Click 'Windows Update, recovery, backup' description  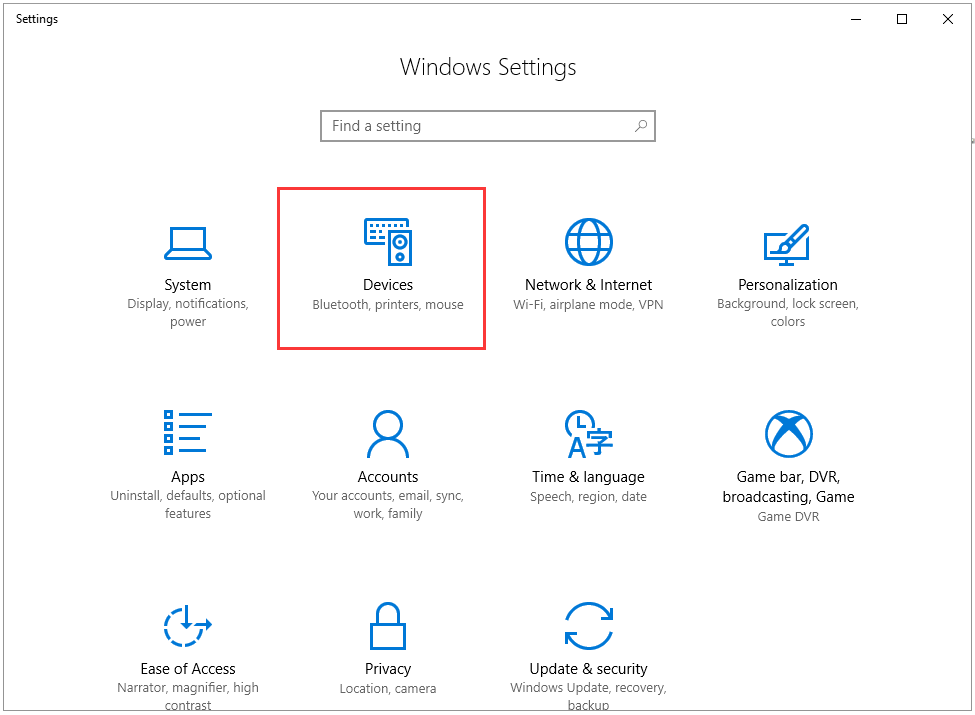(588, 696)
